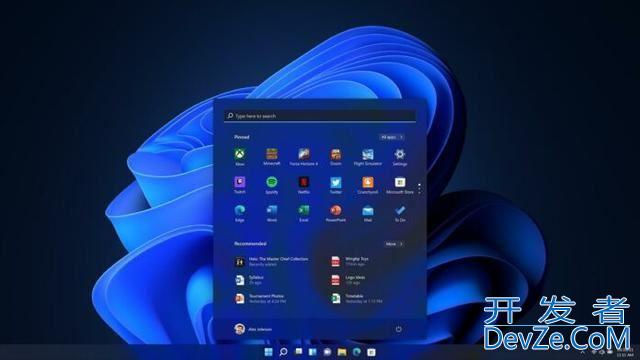Open the Mail app
Image resolution: width=640 pixels, height=360 pixels.
pos(368,213)
